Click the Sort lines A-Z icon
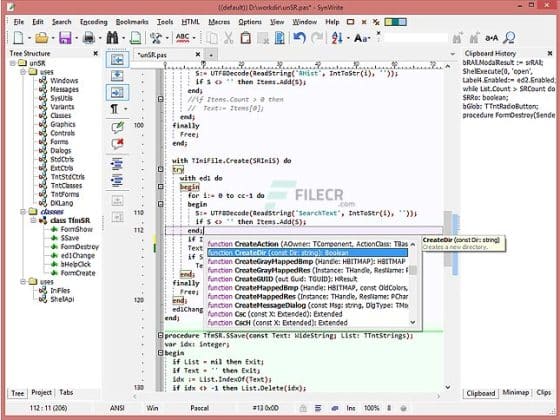560x420 pixels. 337,38
